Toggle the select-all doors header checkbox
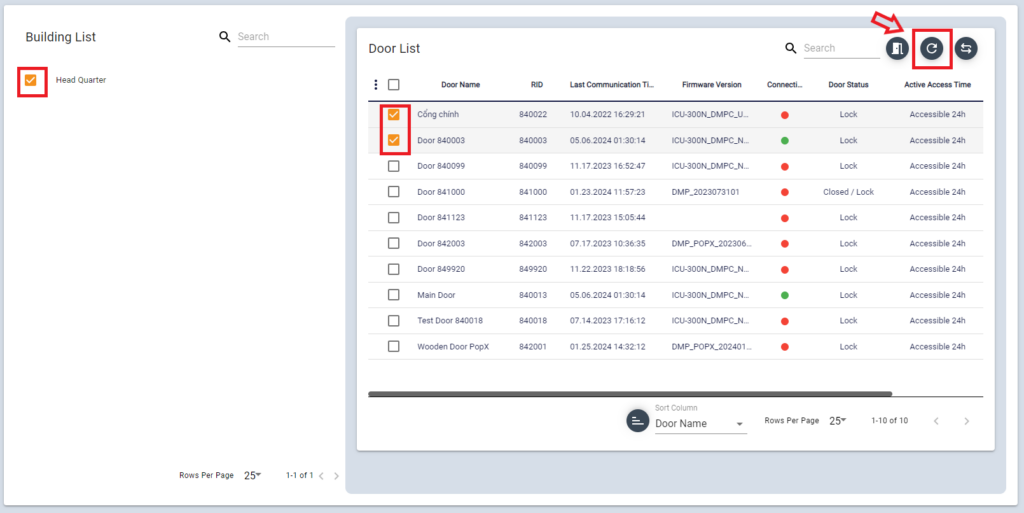The height and width of the screenshot is (513, 1024). (x=394, y=85)
